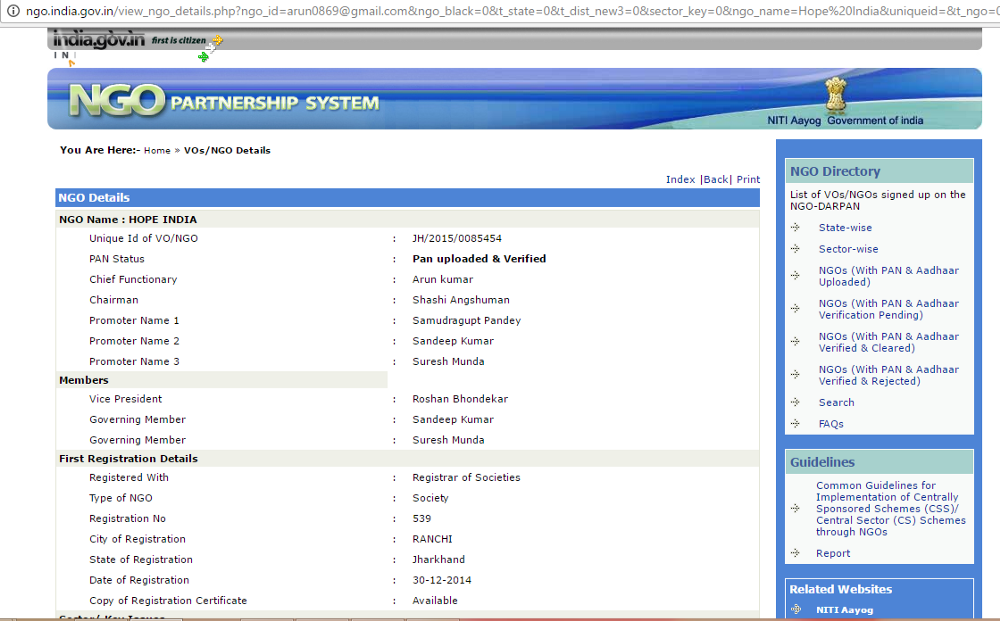Open the Index link

pyautogui.click(x=680, y=180)
